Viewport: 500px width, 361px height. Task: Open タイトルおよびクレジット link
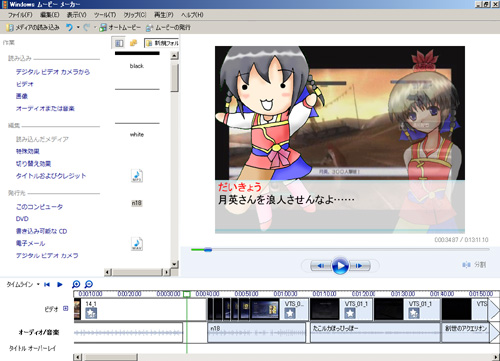pos(51,176)
